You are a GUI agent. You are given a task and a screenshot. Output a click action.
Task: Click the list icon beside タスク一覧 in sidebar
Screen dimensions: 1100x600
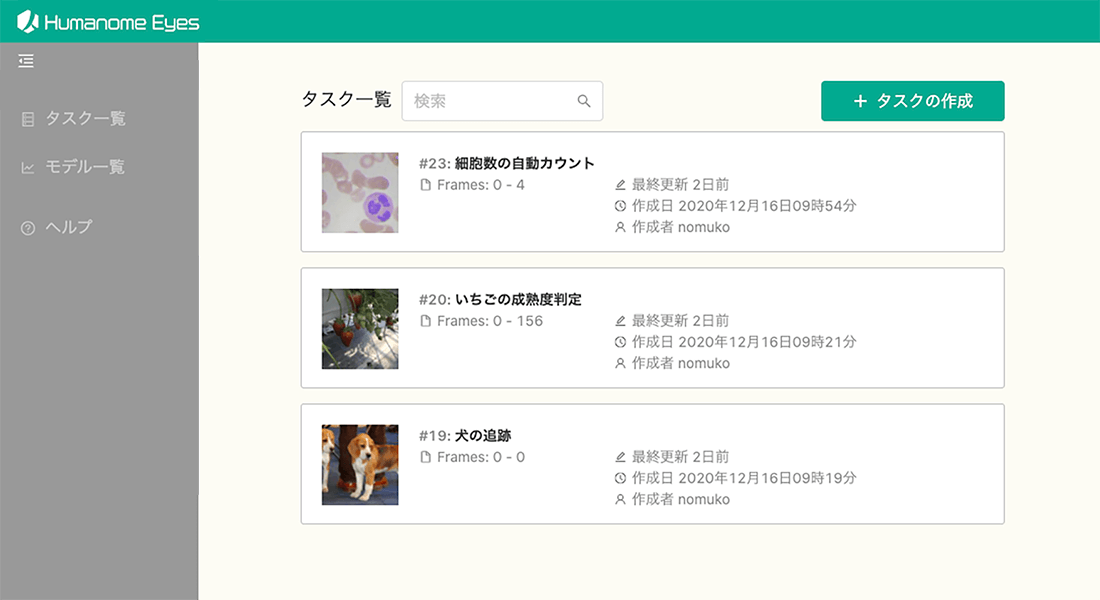[x=28, y=119]
